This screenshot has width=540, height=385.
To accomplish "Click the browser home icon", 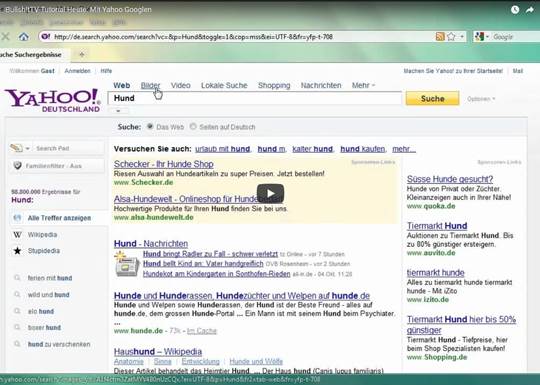I will coord(24,37).
